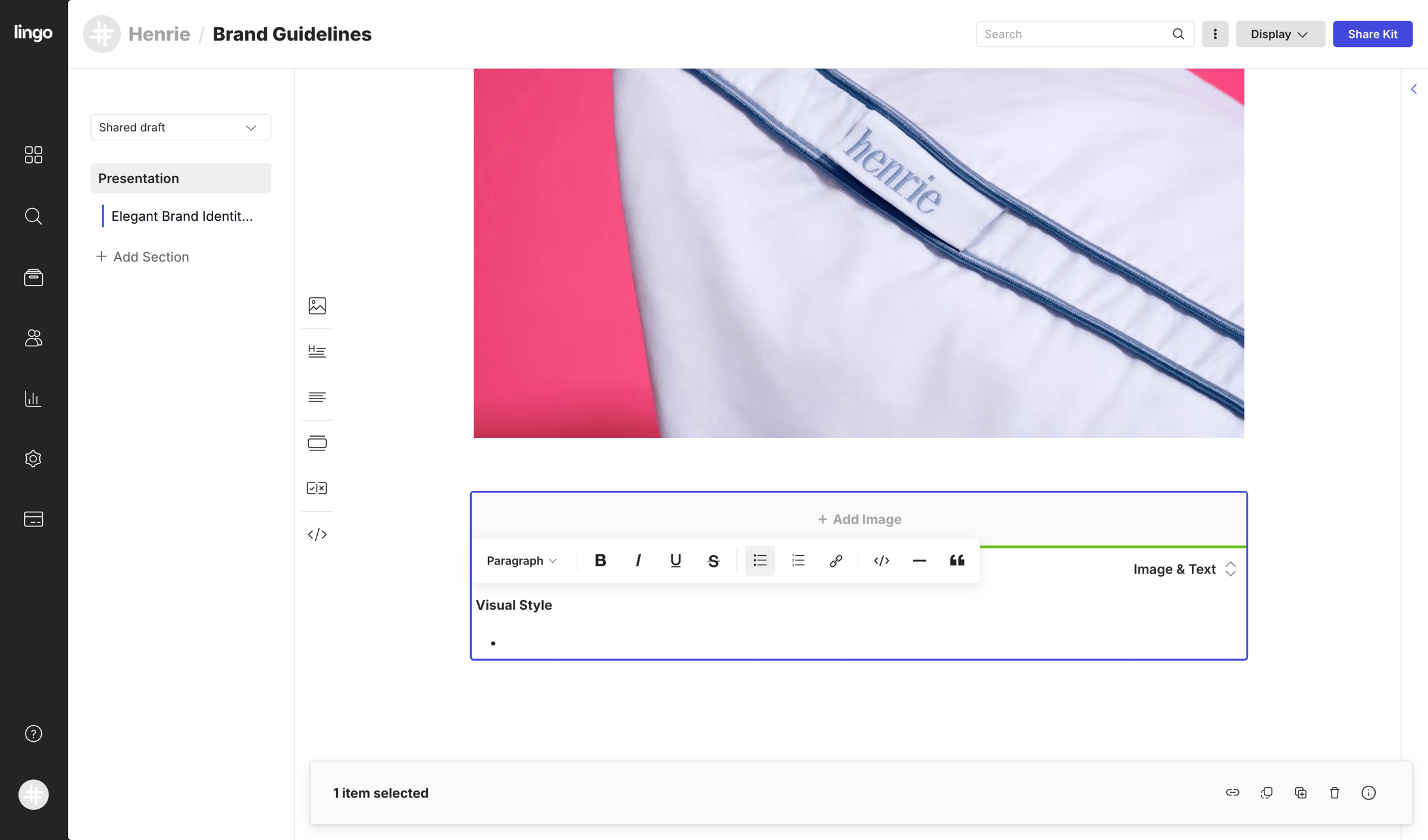Insert a gallery block from insert toolbar

pos(317,443)
